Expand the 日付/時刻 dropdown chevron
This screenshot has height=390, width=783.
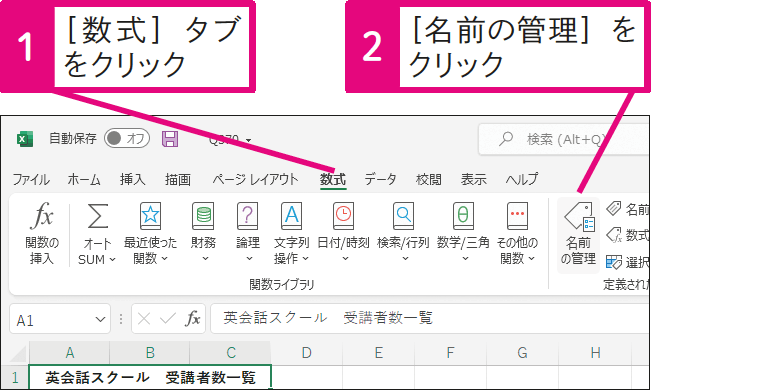344,259
